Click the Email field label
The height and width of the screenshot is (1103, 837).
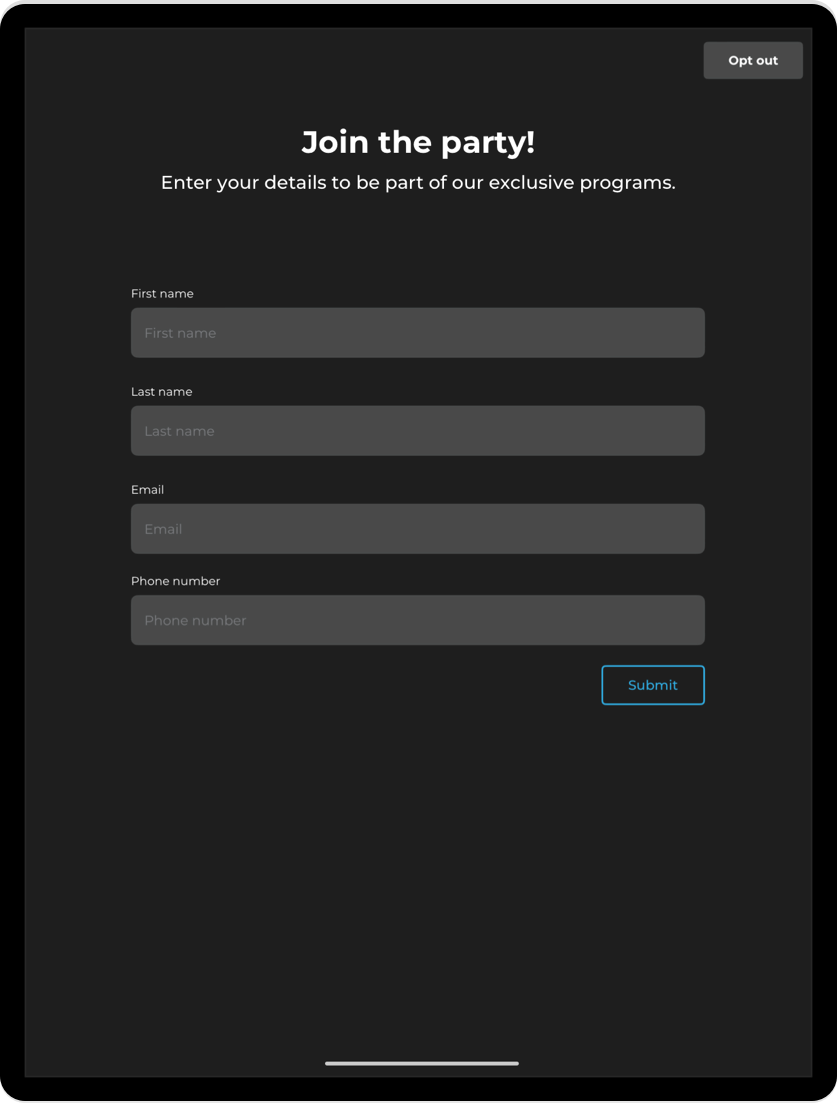click(147, 489)
